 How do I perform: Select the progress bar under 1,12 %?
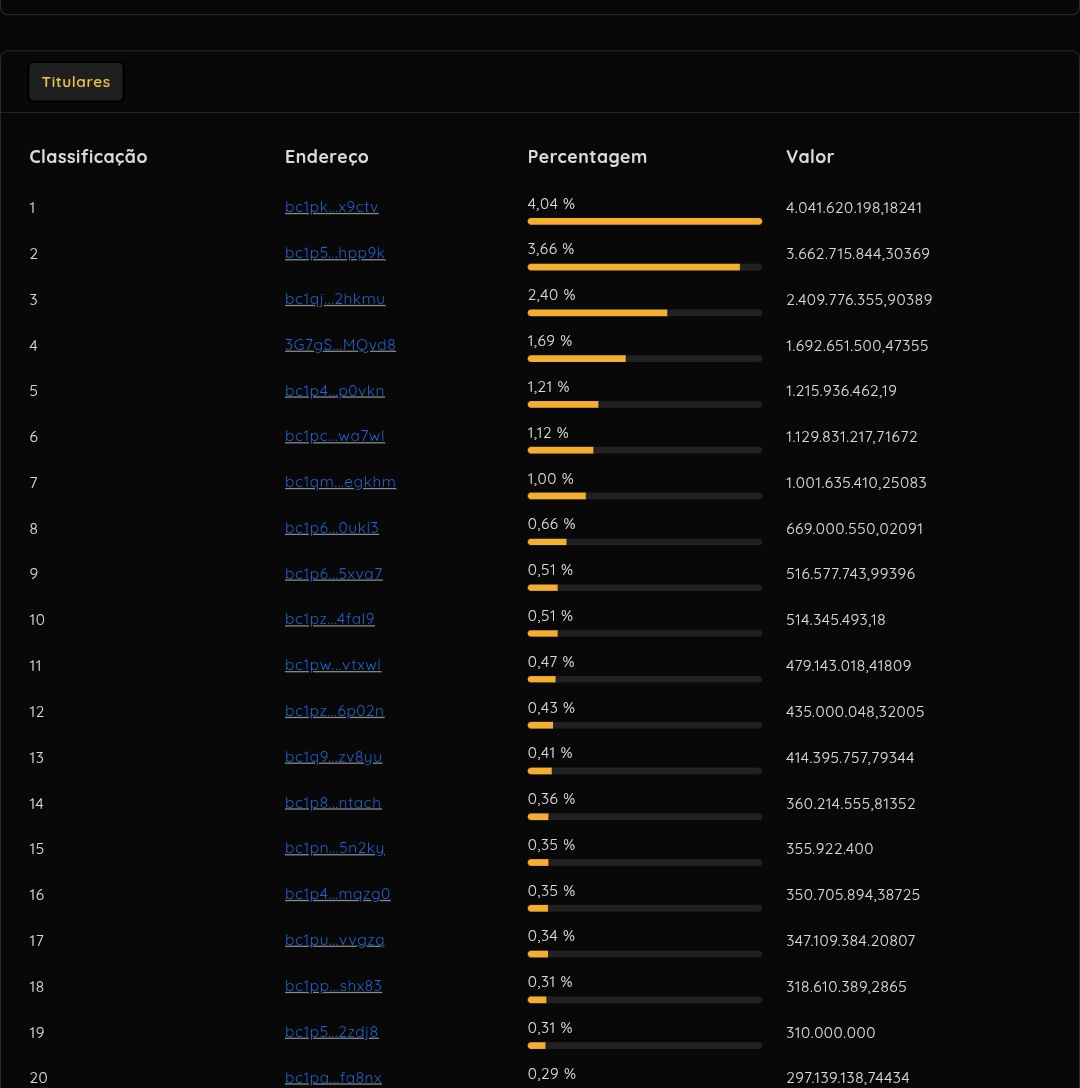click(x=645, y=450)
